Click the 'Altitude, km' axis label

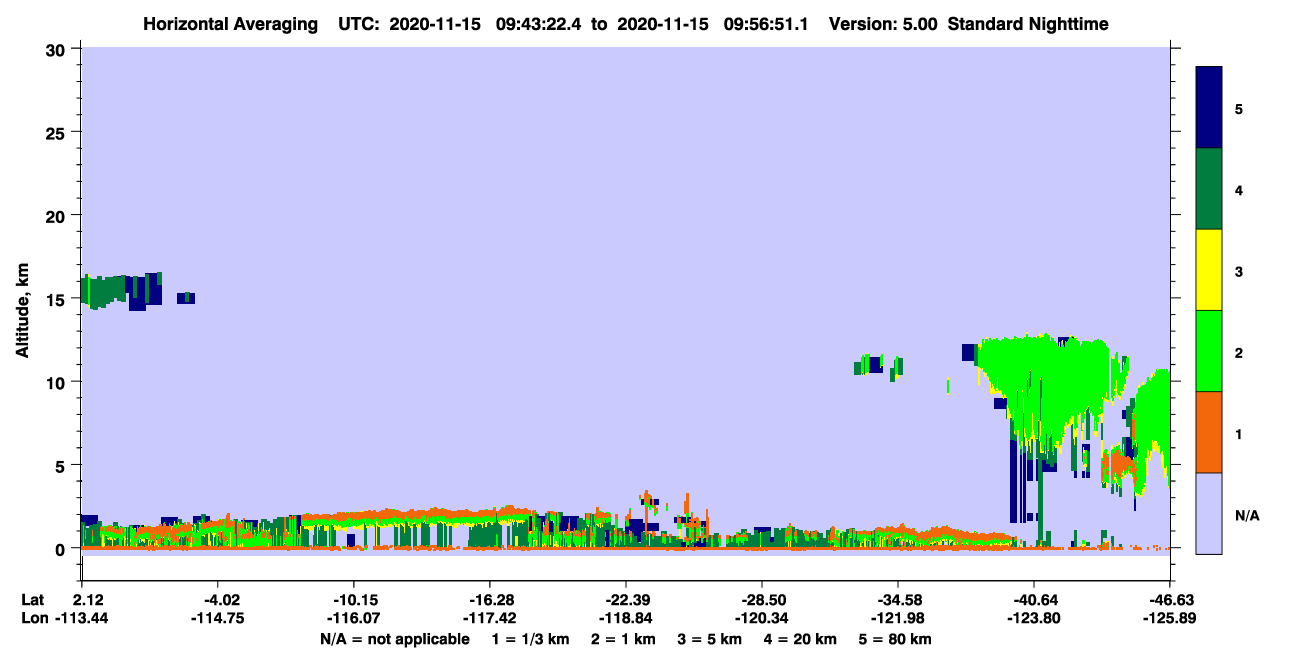pos(22,312)
